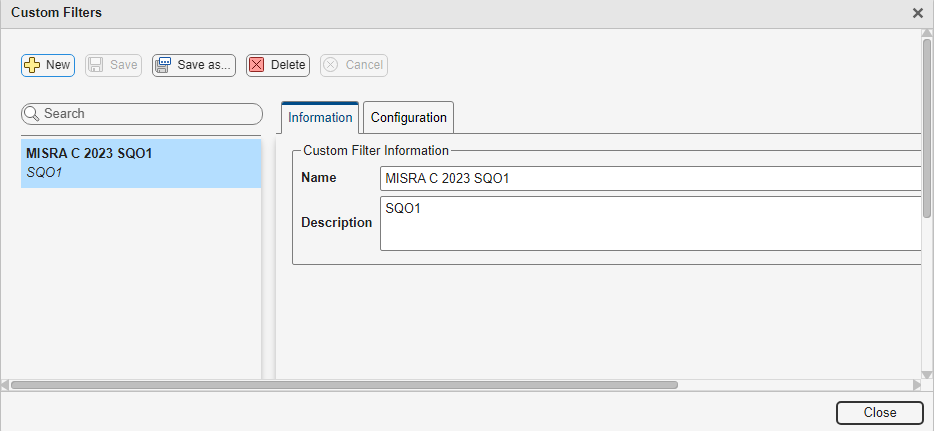Click the Save as... button
This screenshot has height=431, width=934.
point(194,65)
